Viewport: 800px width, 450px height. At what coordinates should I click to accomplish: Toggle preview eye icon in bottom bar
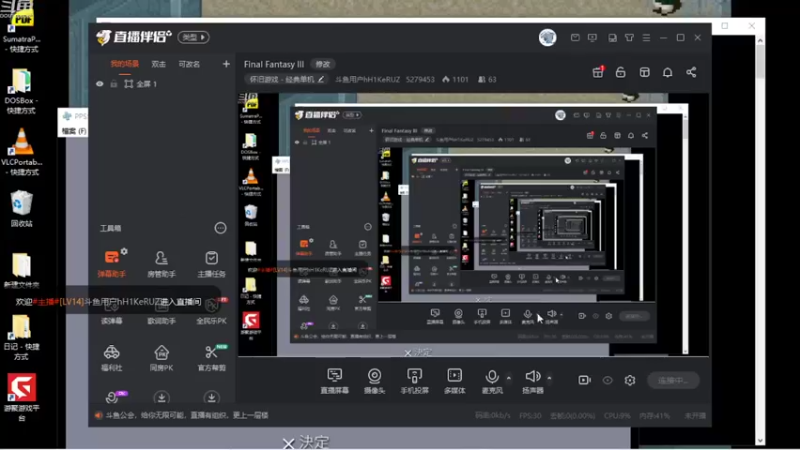point(607,380)
